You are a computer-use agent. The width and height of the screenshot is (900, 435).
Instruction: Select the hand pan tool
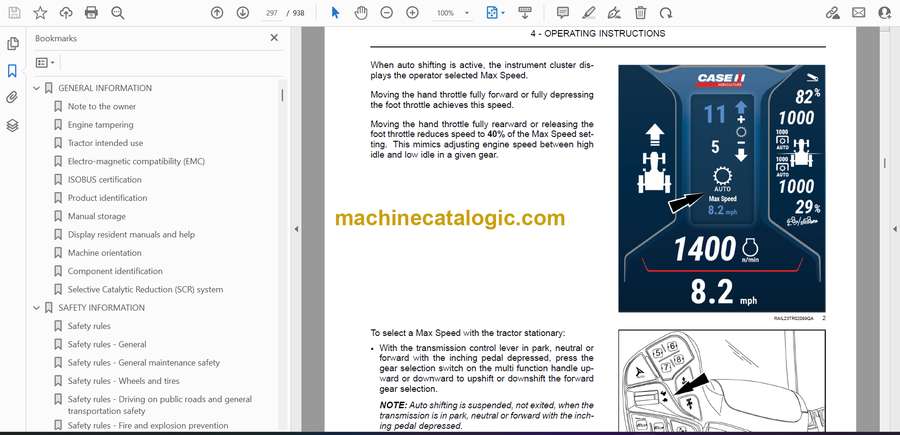pyautogui.click(x=360, y=13)
